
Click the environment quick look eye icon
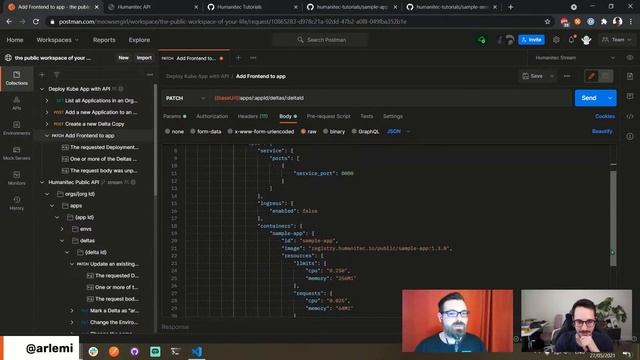[x=630, y=58]
